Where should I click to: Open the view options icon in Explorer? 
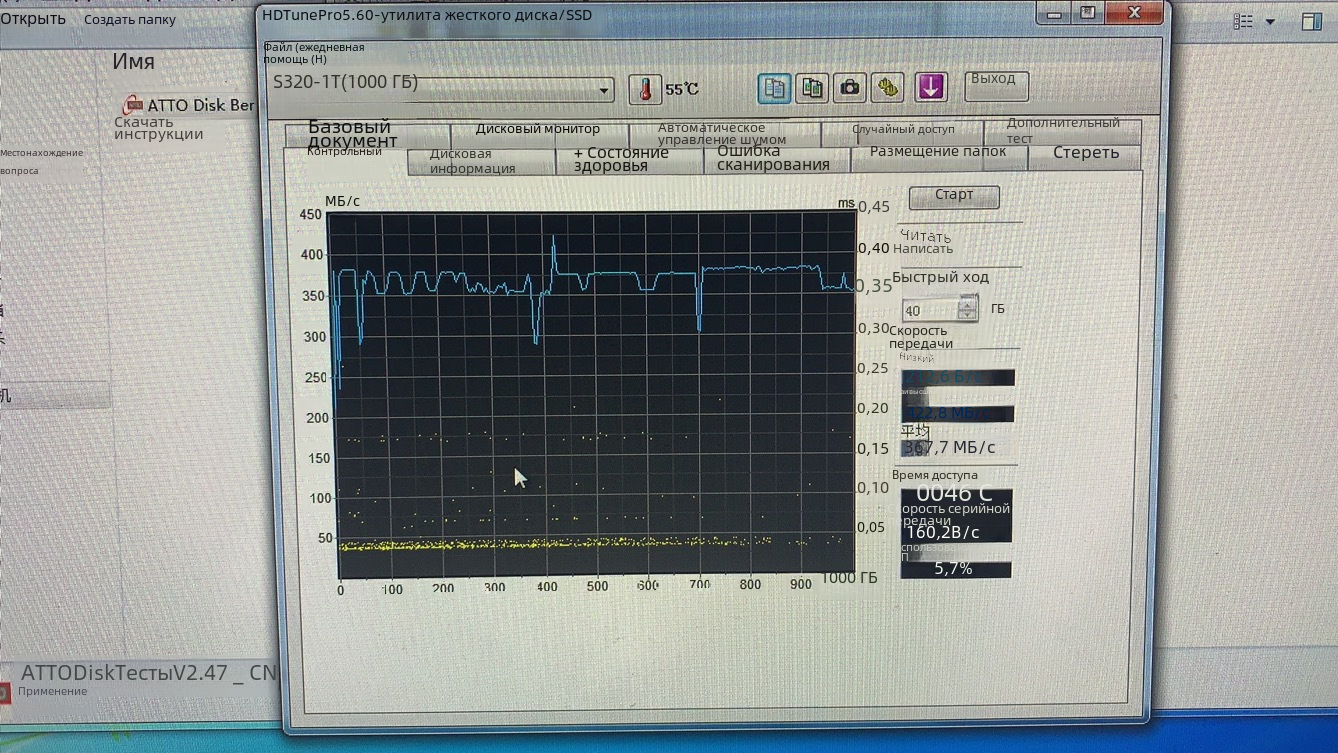1243,21
